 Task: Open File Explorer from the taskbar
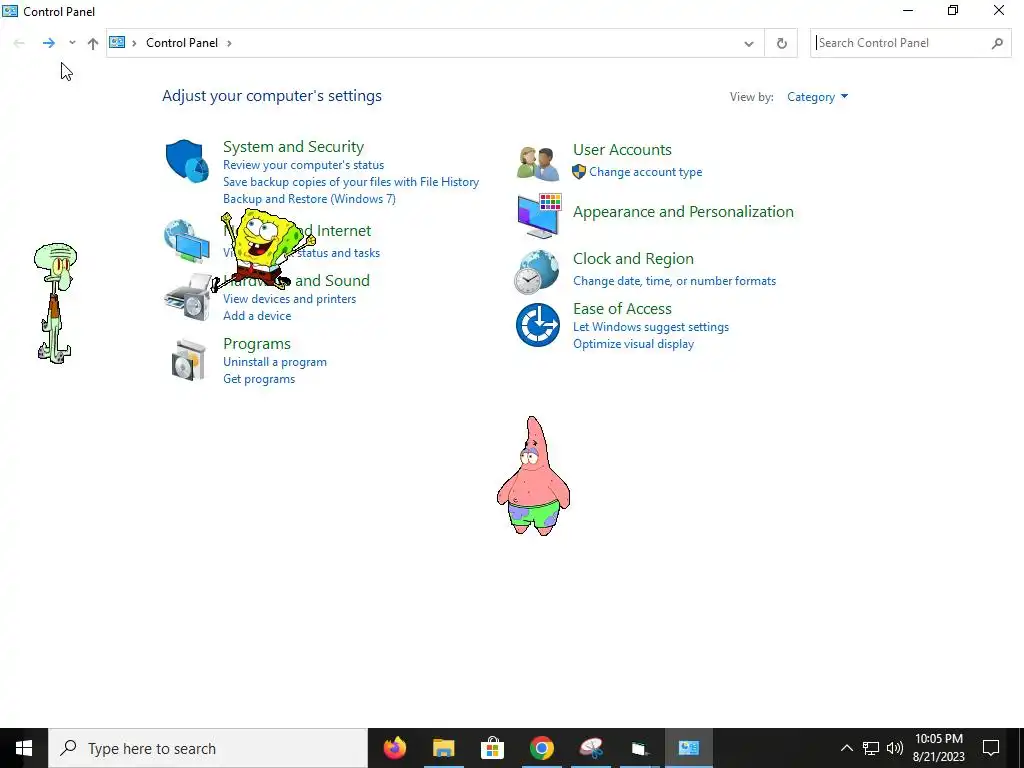coord(443,748)
